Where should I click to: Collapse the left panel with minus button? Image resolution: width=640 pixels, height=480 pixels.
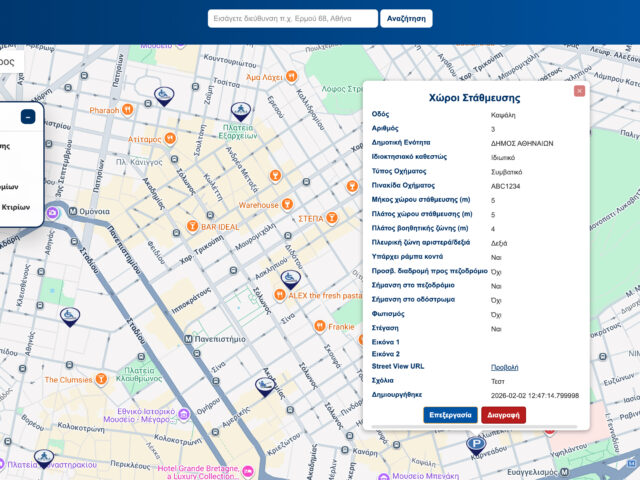pos(28,117)
